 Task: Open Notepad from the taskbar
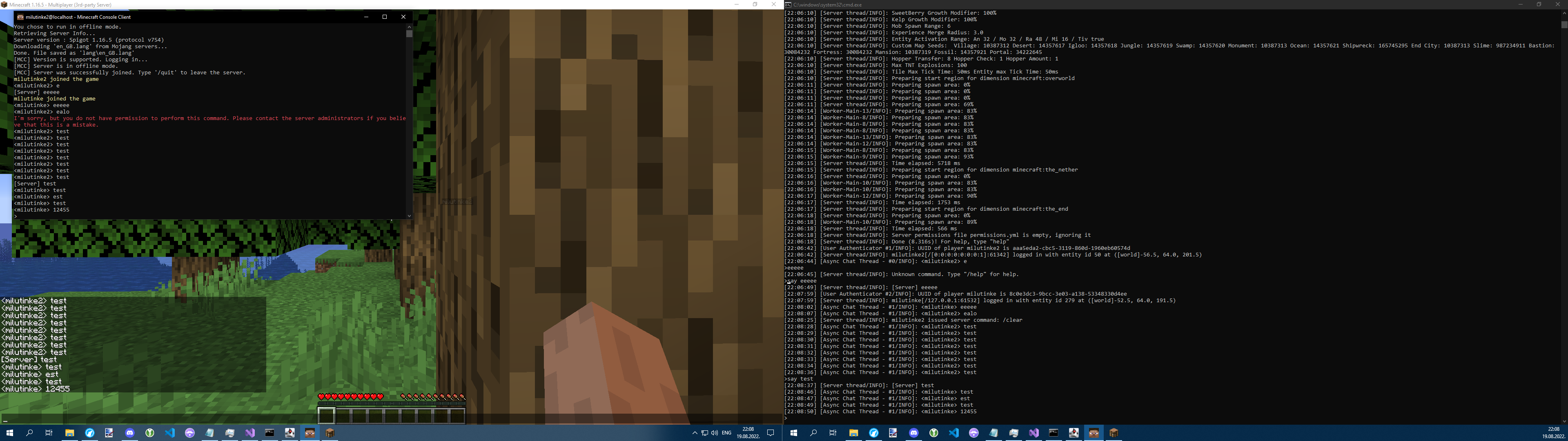coord(993,433)
